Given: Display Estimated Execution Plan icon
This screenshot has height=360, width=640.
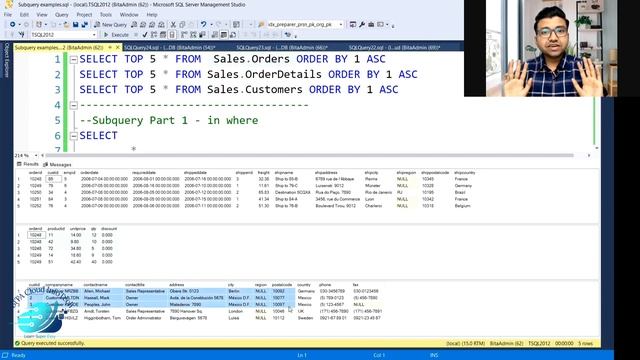Looking at the screenshot, I should pos(153,35).
